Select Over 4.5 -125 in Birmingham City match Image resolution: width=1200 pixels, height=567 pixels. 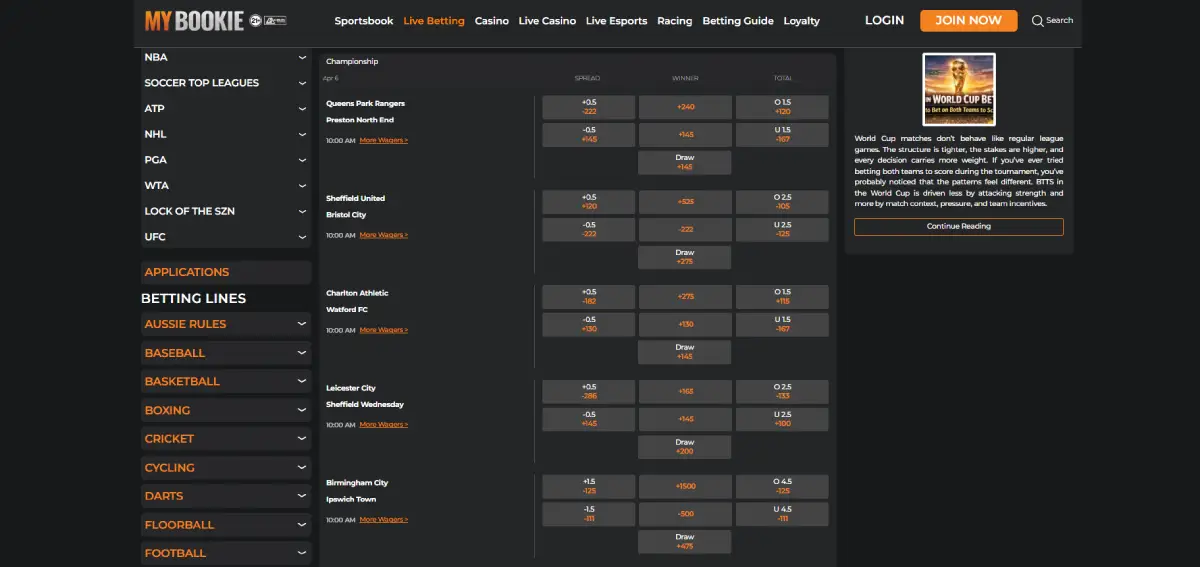[782, 487]
